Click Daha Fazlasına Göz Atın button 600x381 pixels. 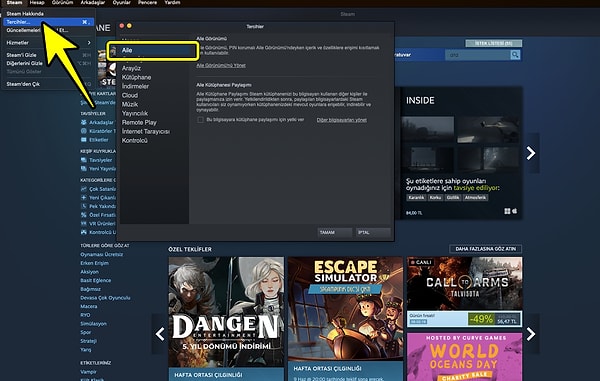tap(486, 249)
